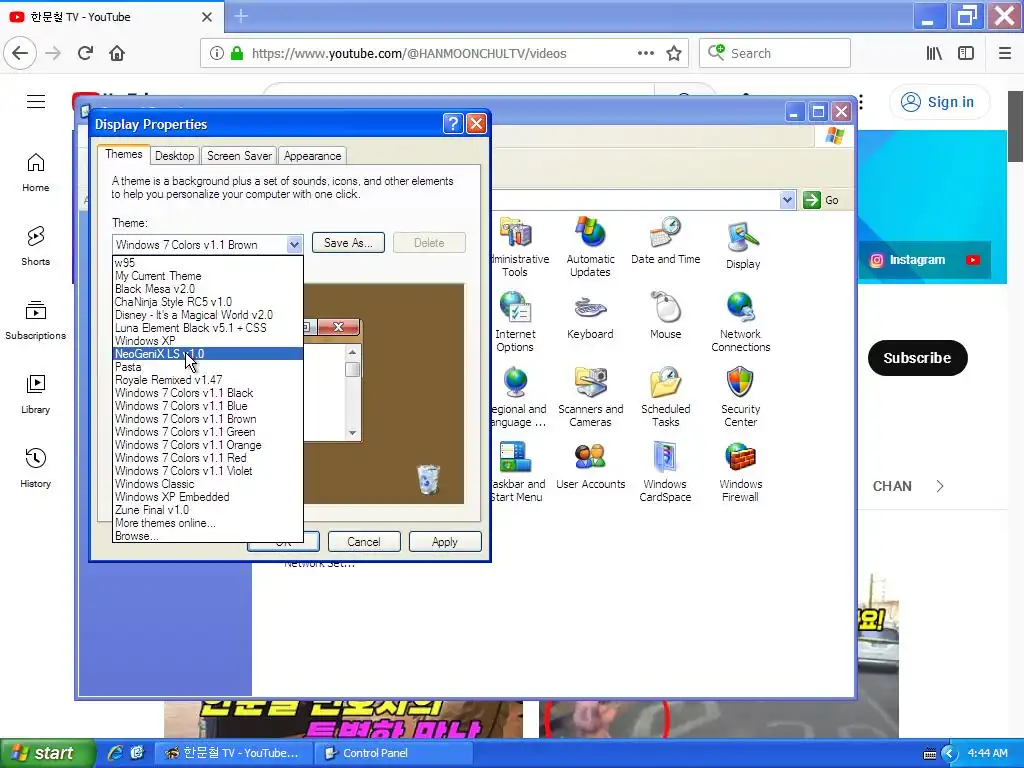1024x768 pixels.
Task: Open Regional and Language options icon
Action: pos(518,397)
